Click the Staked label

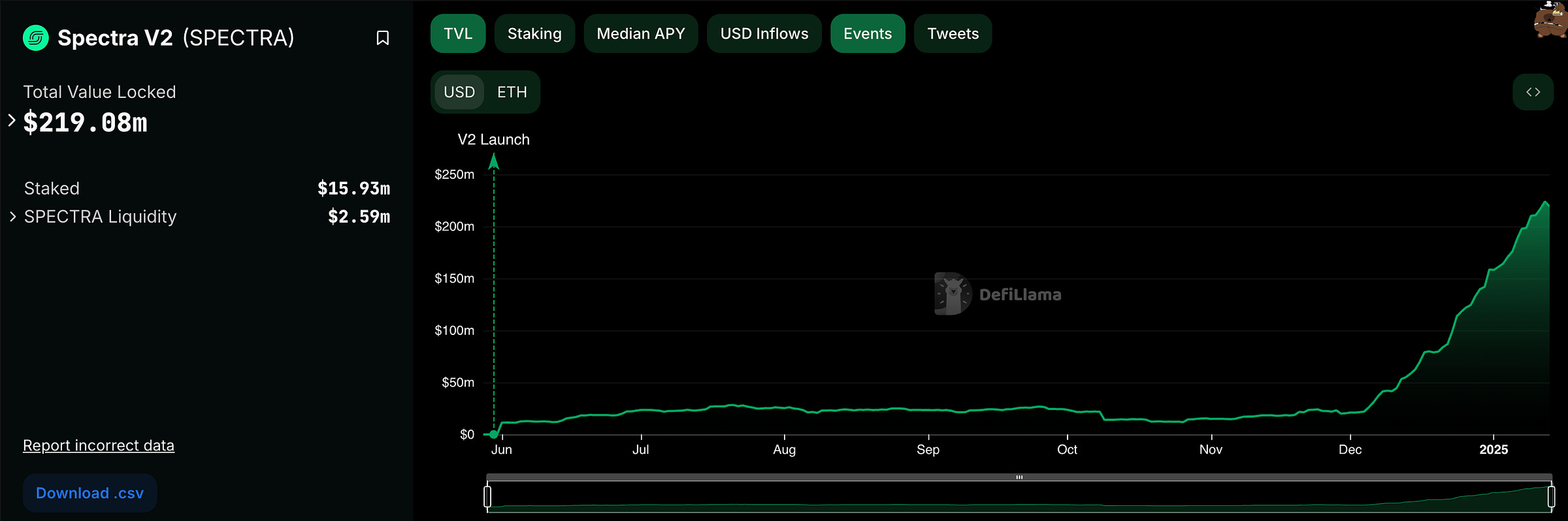tap(52, 189)
